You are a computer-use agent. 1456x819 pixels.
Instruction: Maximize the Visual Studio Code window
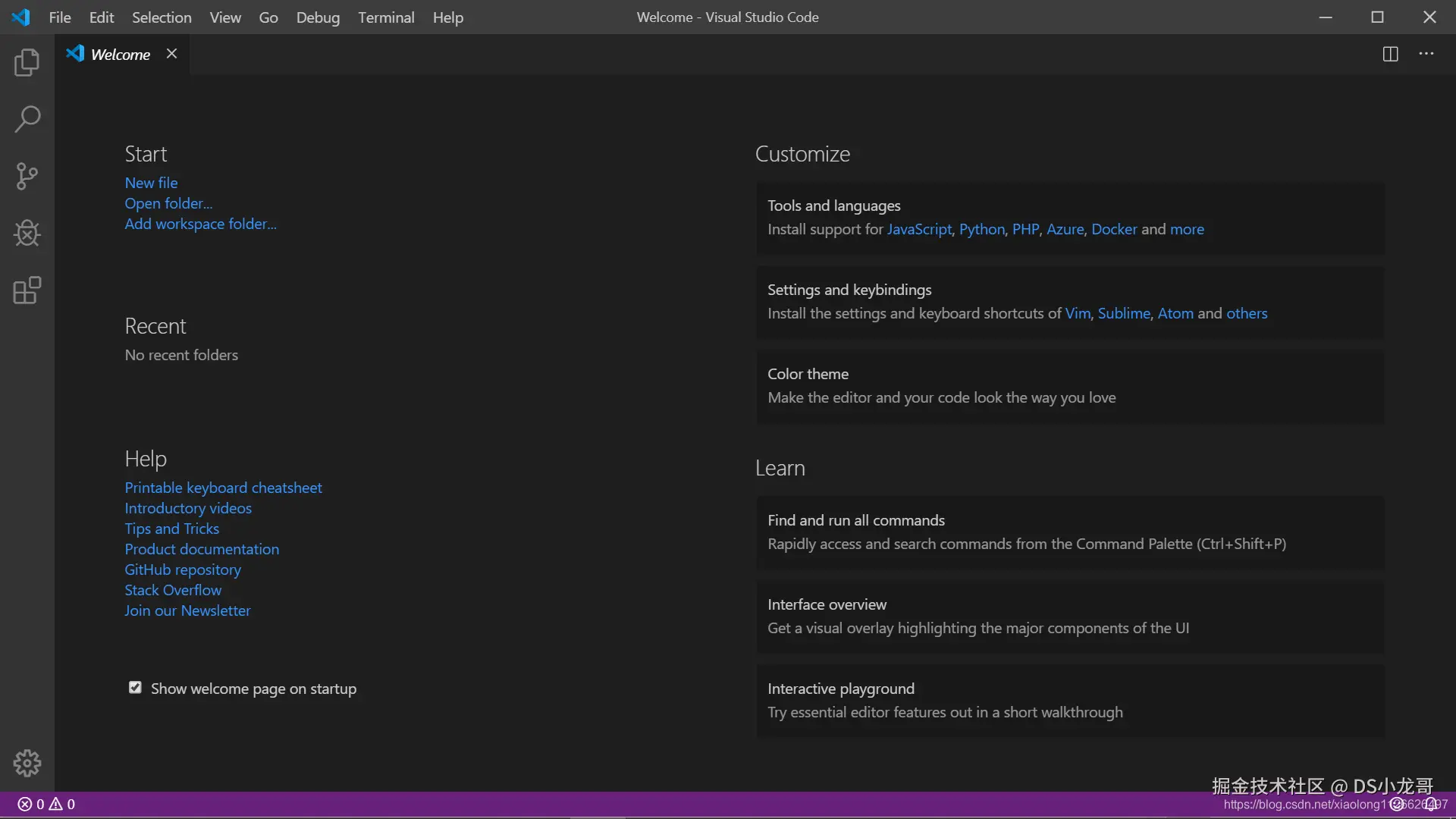(1378, 17)
